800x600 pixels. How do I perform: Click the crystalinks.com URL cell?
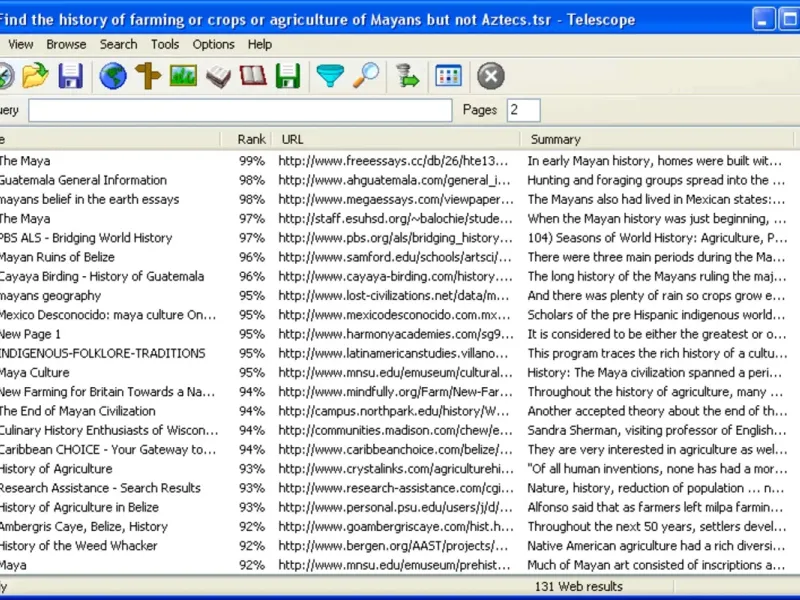pyautogui.click(x=396, y=469)
